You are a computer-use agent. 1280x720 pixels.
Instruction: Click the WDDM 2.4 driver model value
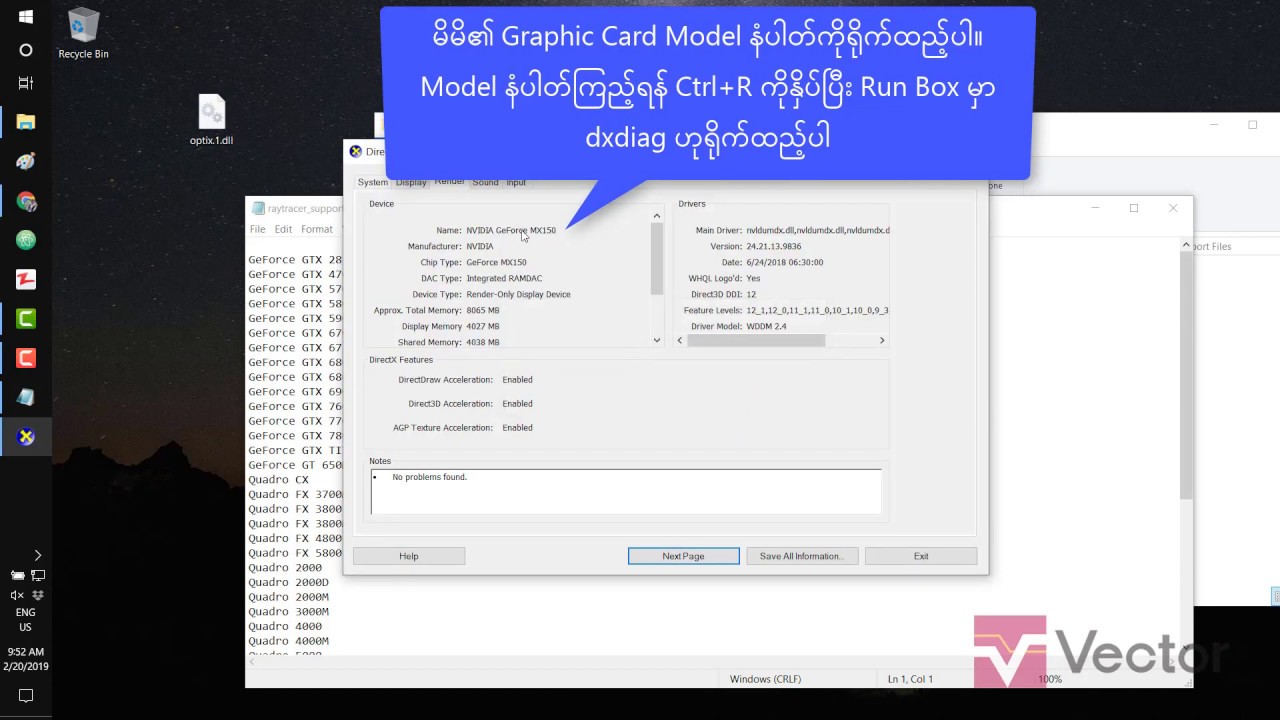766,326
